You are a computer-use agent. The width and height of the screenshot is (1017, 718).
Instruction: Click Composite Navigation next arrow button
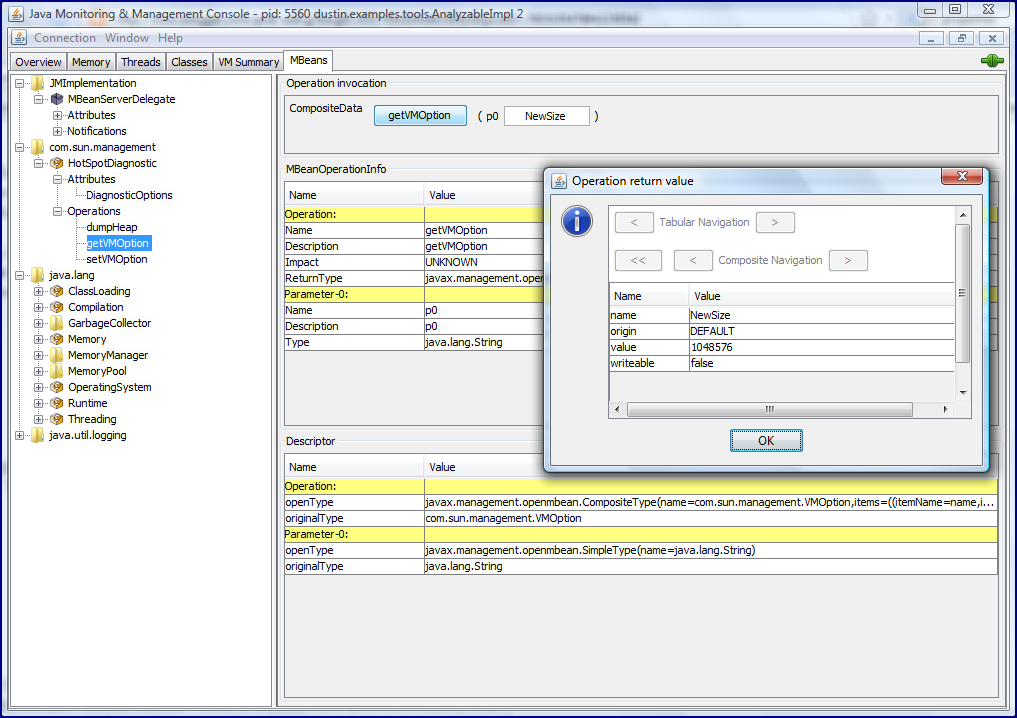coord(848,261)
